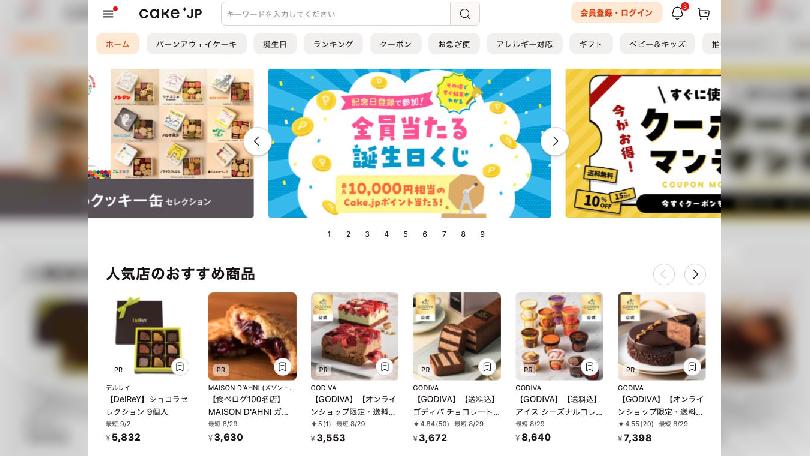Advance recommended products carousel right
Viewport: 810px width, 456px height.
click(x=695, y=274)
